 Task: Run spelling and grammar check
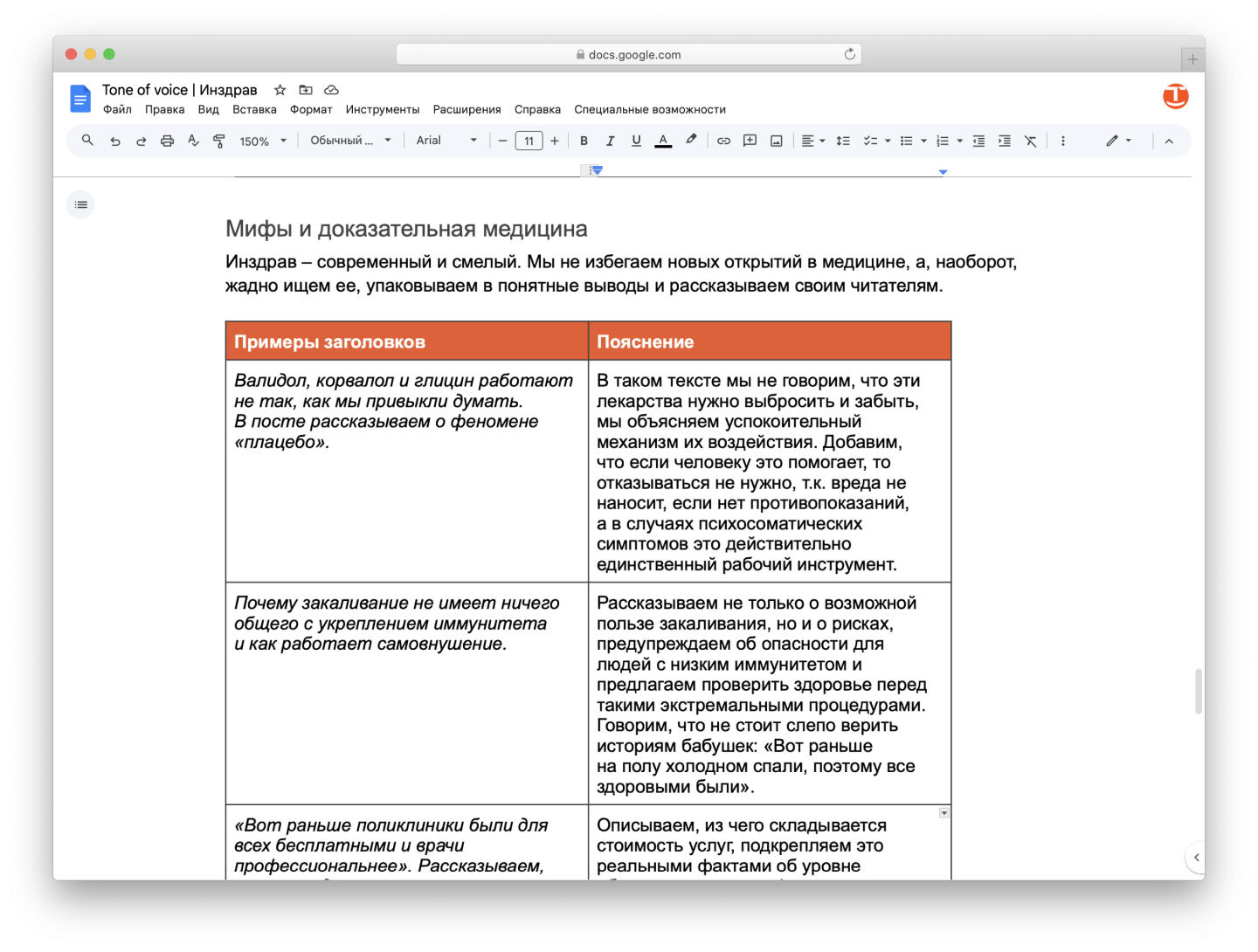click(x=193, y=141)
